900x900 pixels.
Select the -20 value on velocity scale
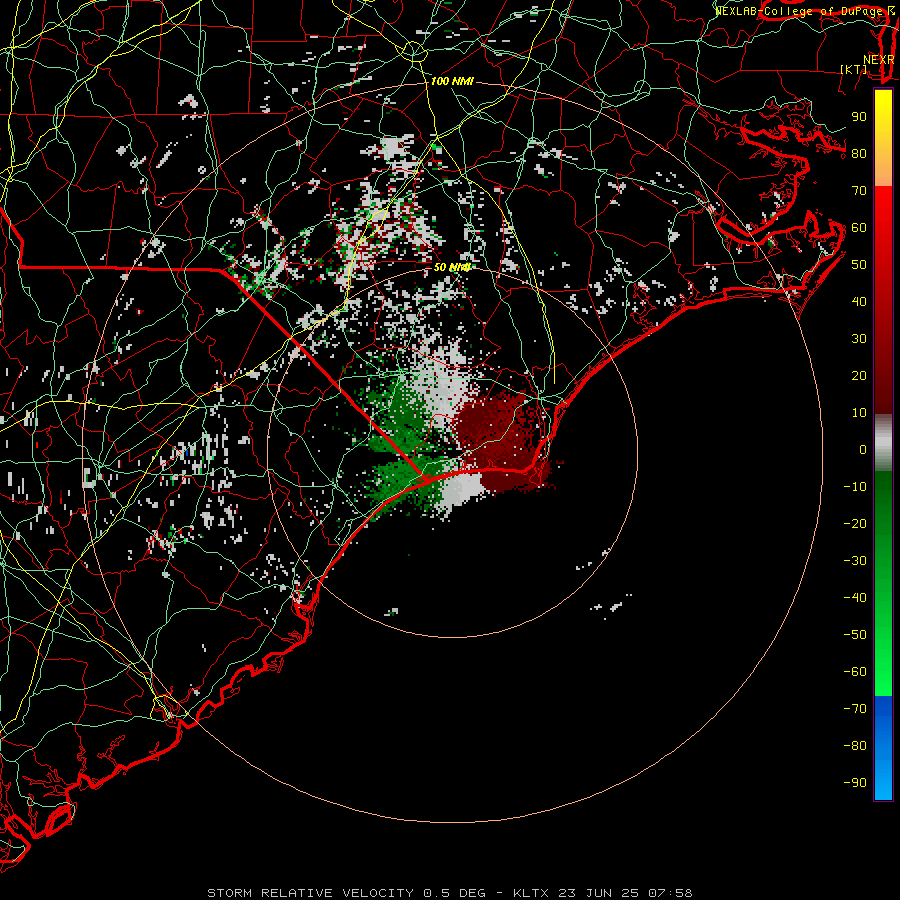855,523
